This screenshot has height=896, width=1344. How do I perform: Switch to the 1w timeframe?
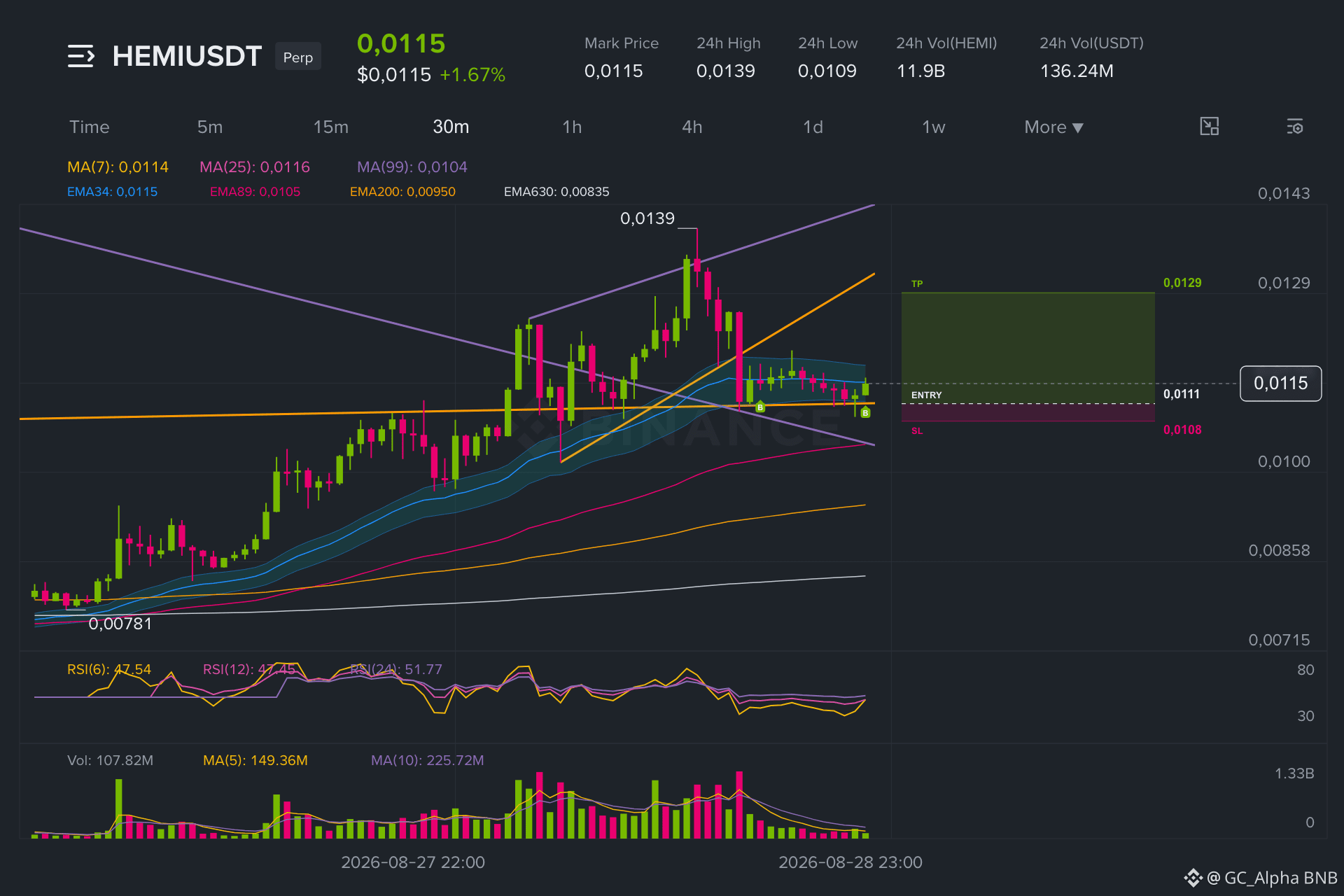[934, 127]
